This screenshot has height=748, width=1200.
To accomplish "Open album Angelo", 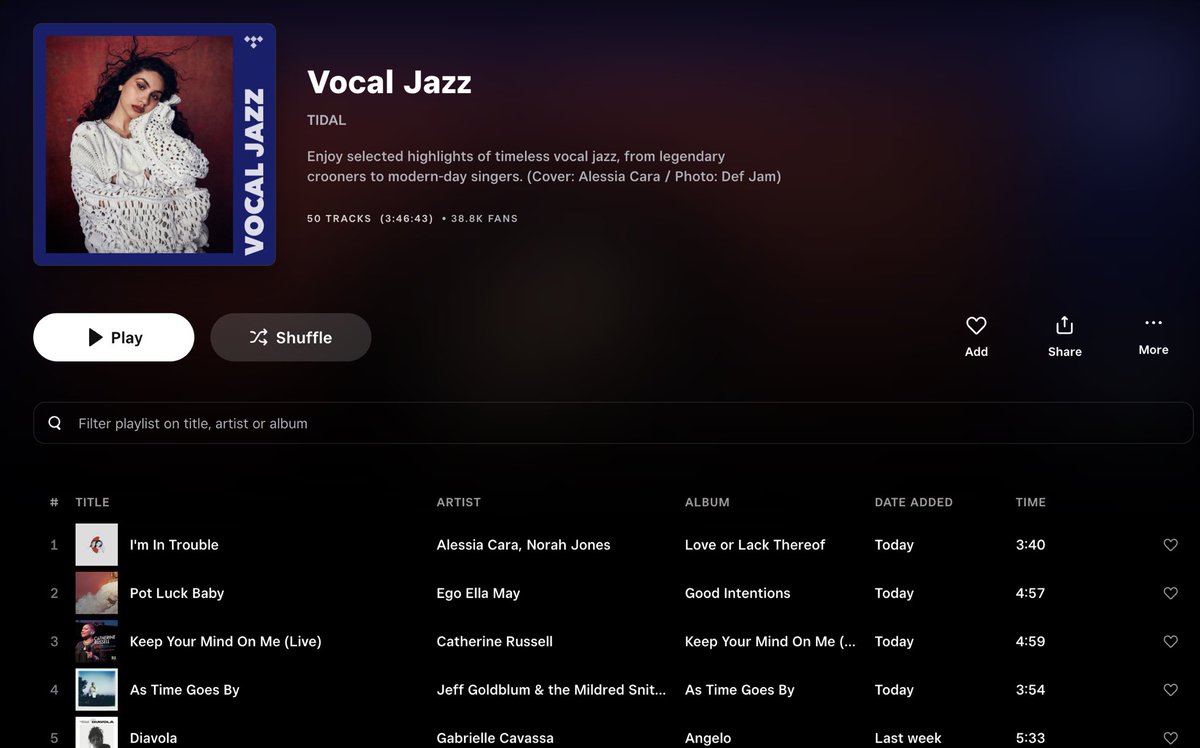I will (708, 738).
